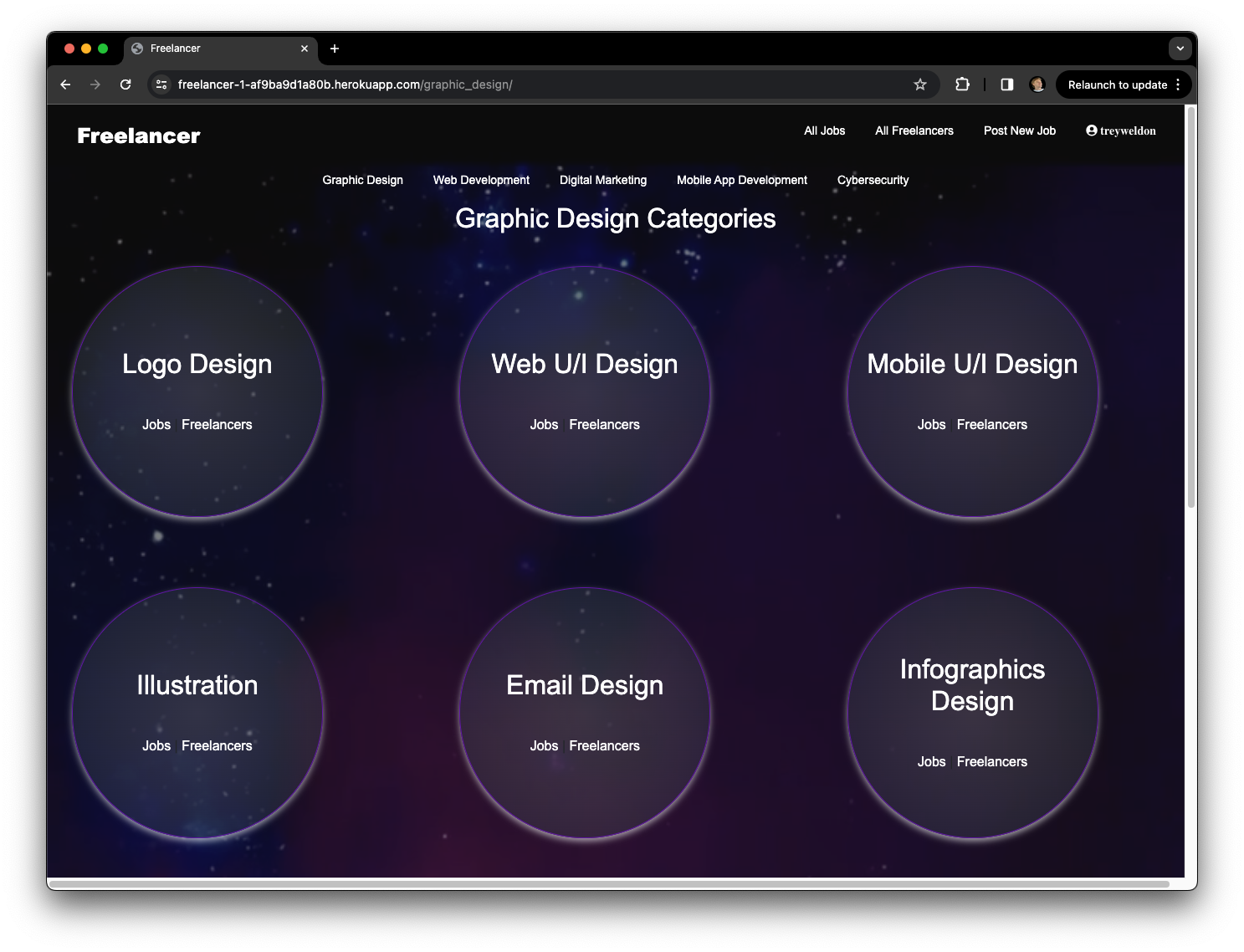Click the Logo Design heading
Image resolution: width=1244 pixels, height=952 pixels.
point(197,364)
